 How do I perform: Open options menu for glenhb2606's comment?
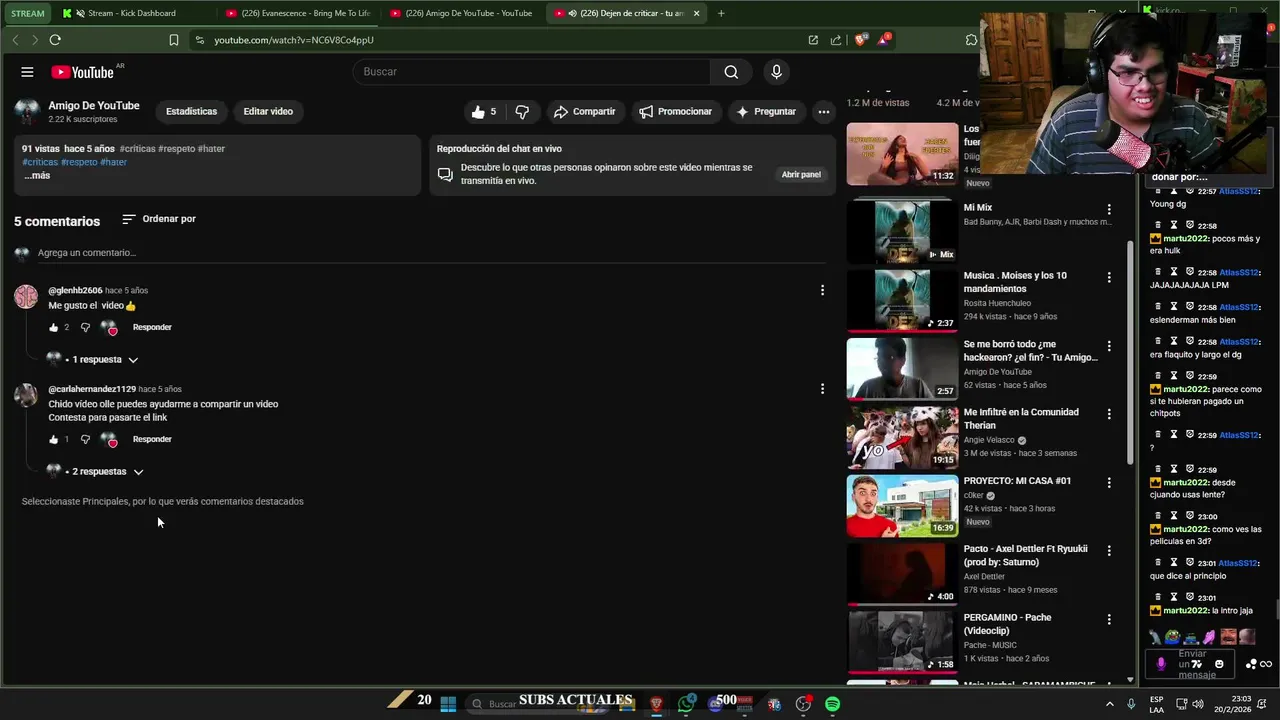pyautogui.click(x=822, y=290)
